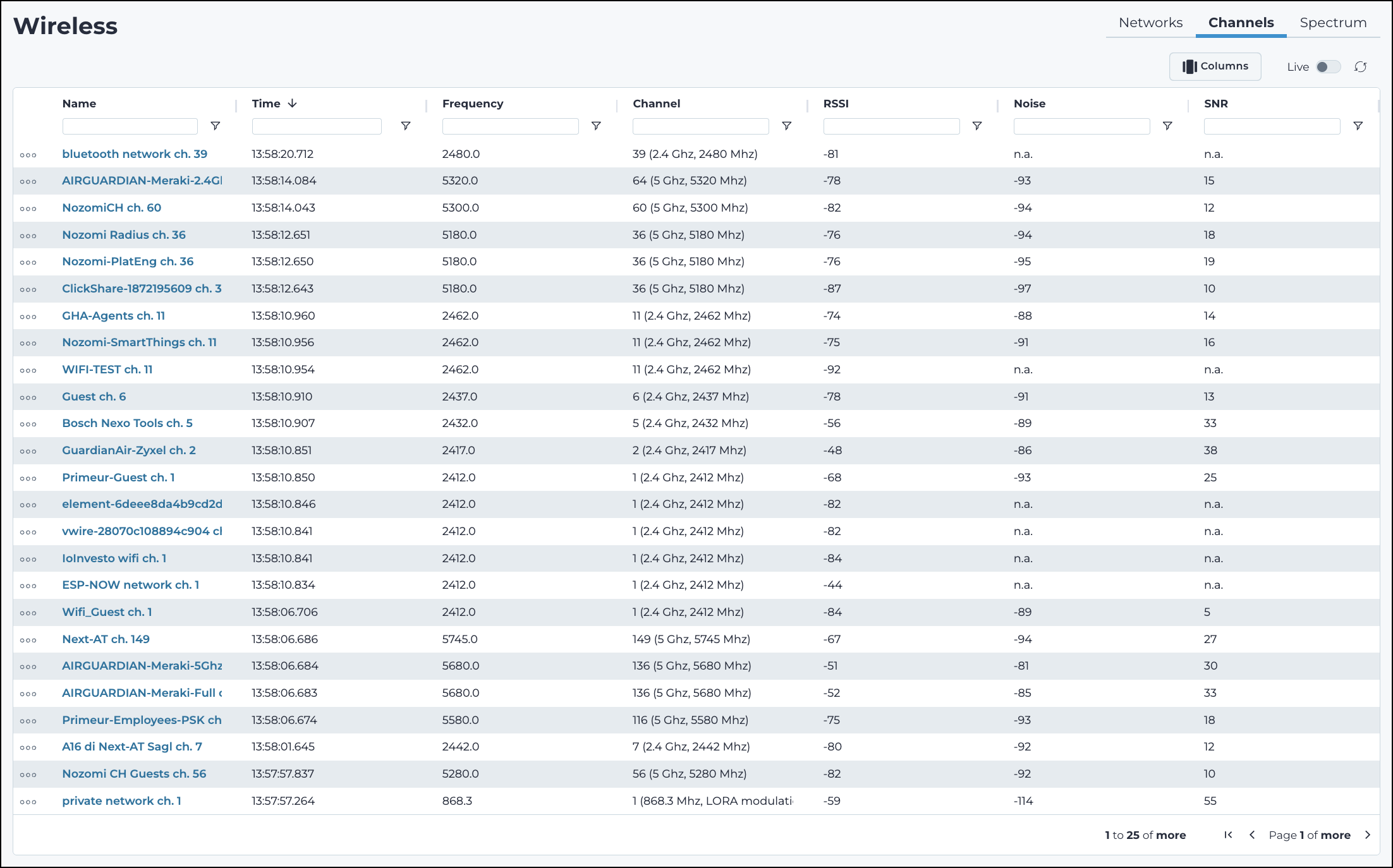
Task: Click the Noise filter text field
Action: 1081,126
